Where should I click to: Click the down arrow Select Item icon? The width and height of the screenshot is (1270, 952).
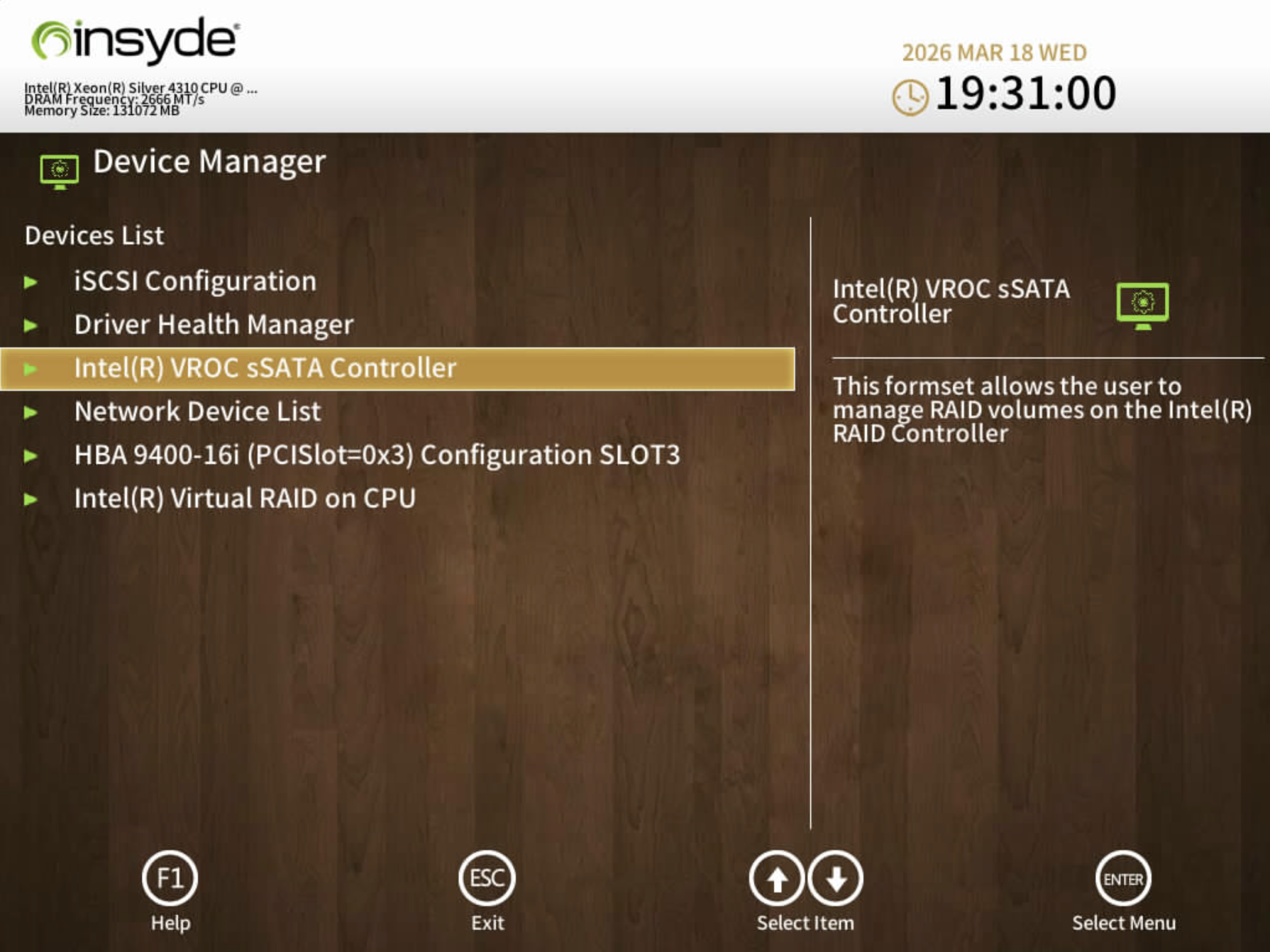click(x=834, y=878)
